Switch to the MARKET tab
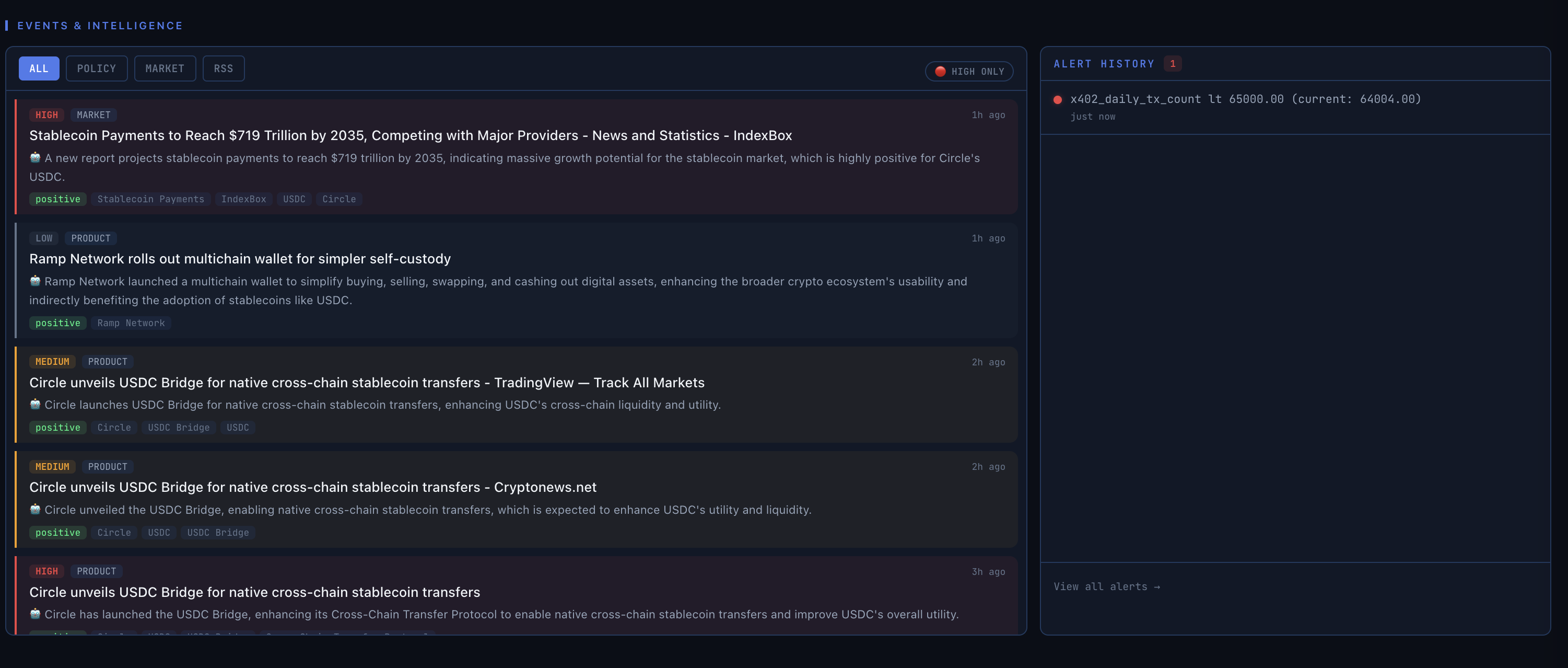Image resolution: width=1568 pixels, height=668 pixels. 165,69
